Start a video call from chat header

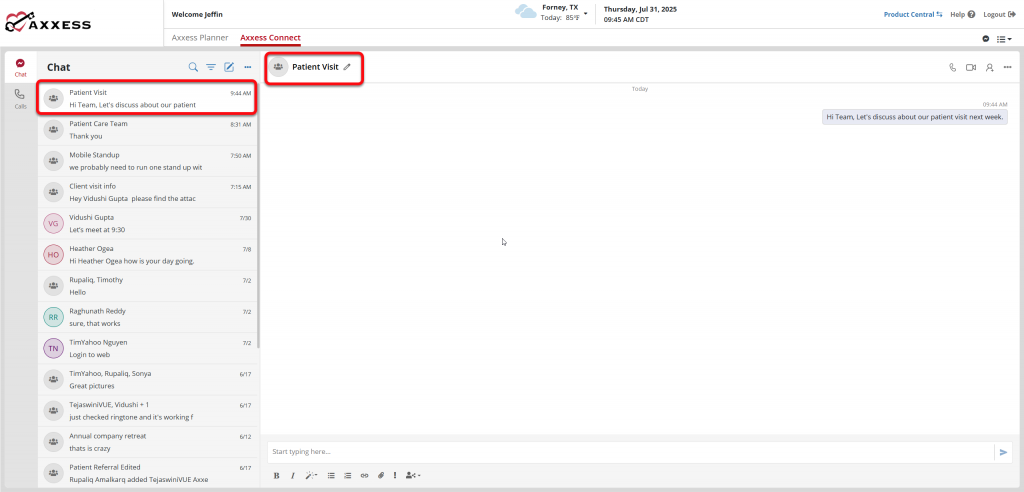click(x=970, y=67)
